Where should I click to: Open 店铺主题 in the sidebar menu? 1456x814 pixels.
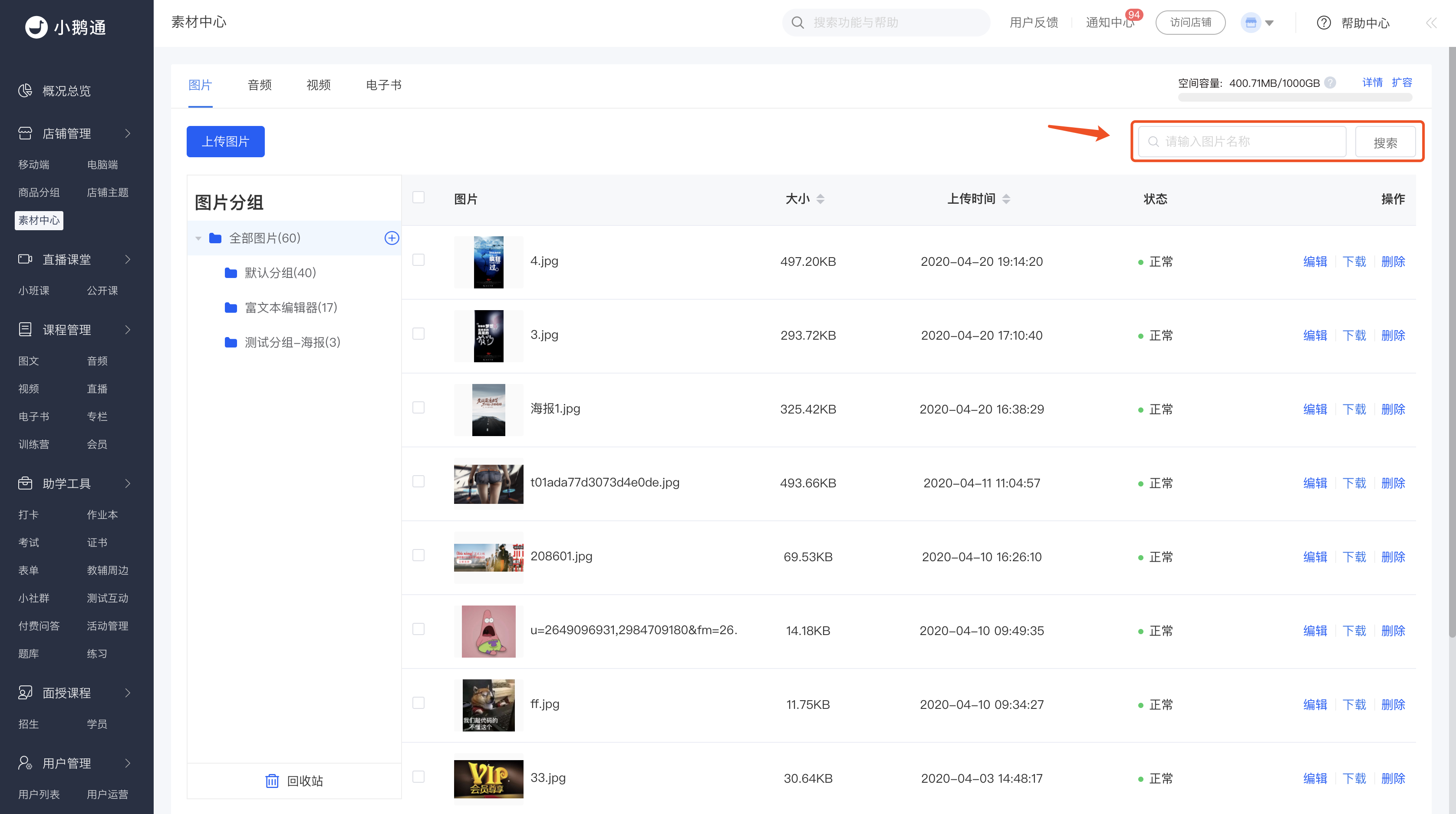[x=107, y=192]
